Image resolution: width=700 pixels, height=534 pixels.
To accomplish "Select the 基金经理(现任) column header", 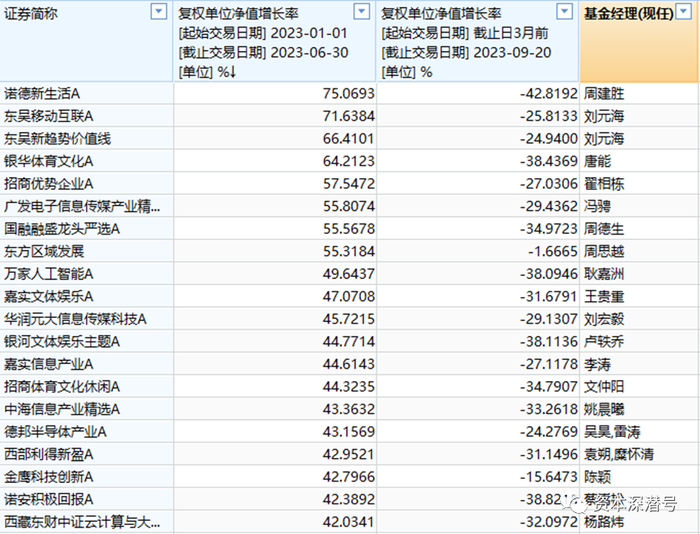I will (x=639, y=42).
